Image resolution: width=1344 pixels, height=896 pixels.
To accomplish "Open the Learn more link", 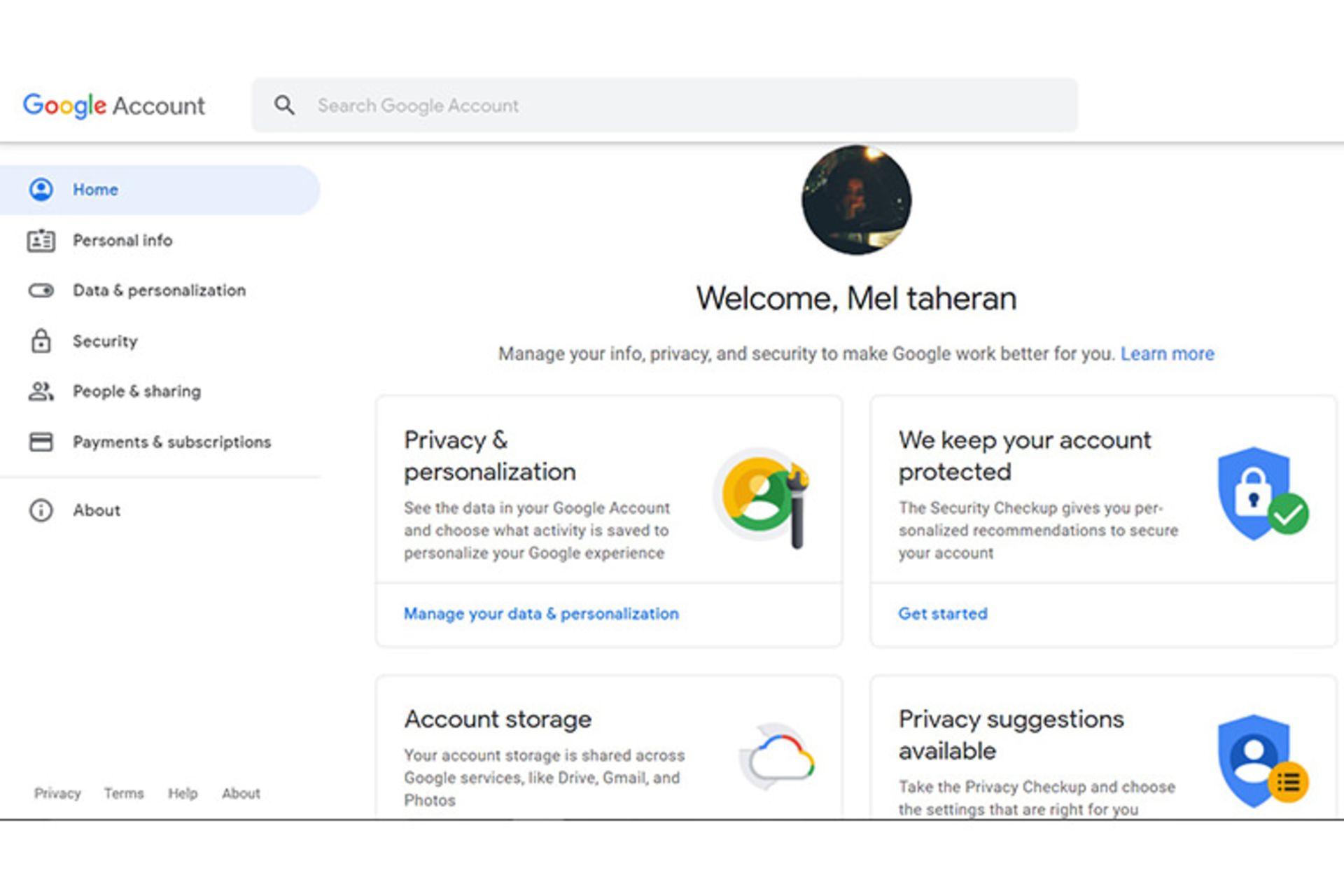I will click(1167, 353).
